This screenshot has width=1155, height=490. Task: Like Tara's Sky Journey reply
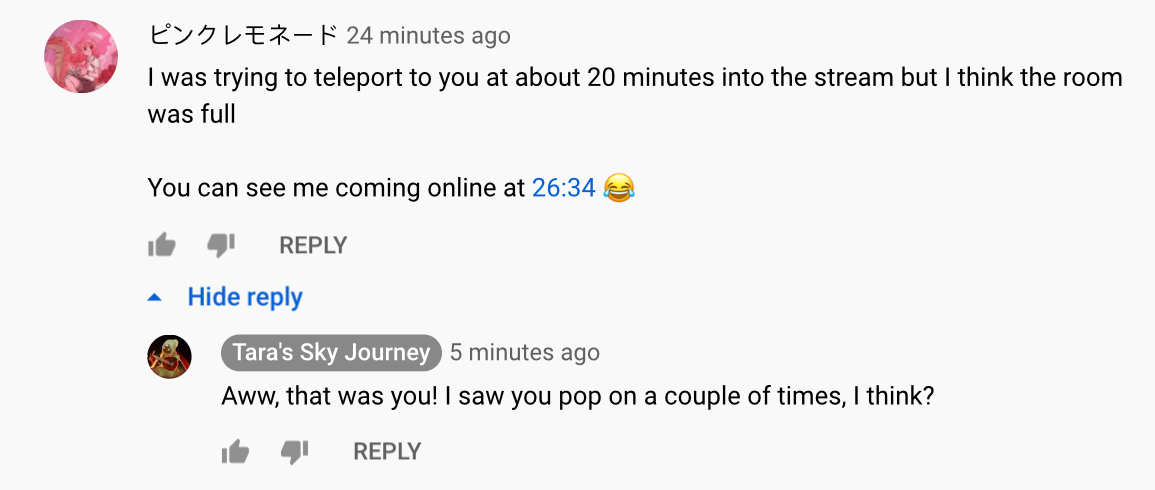(235, 452)
